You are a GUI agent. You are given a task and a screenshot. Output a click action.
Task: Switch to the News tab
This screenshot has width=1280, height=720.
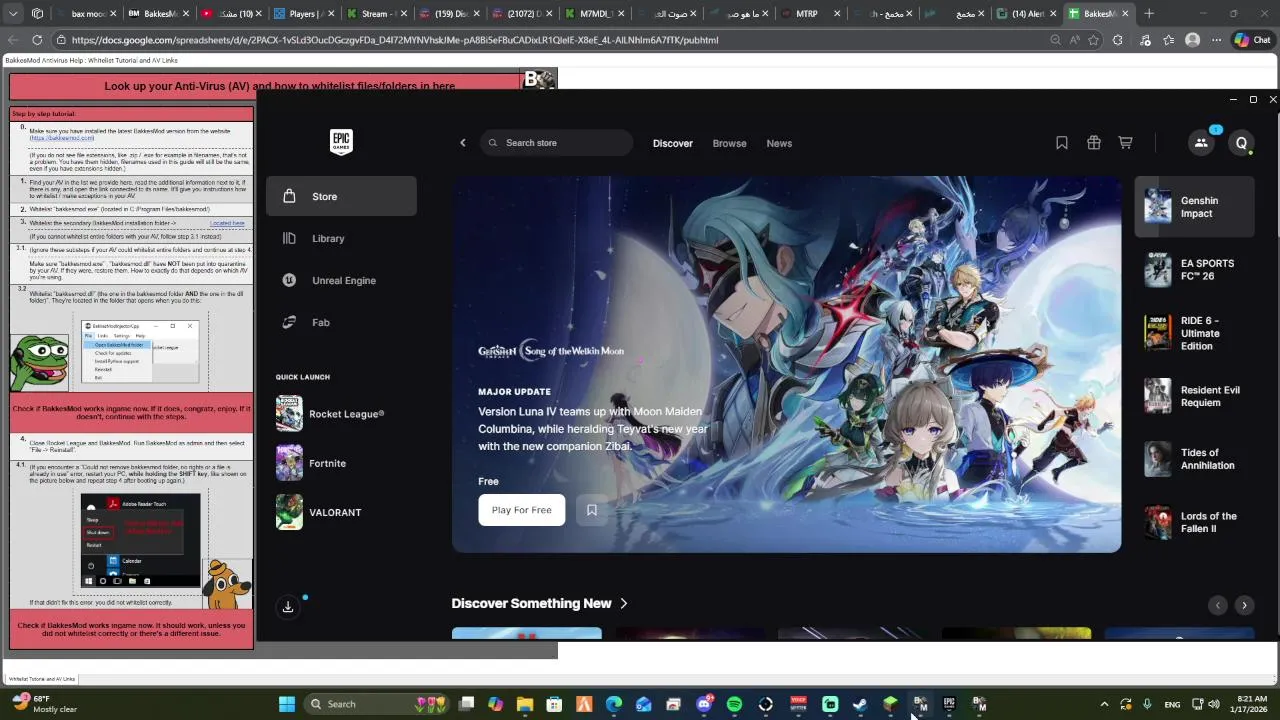pos(779,143)
